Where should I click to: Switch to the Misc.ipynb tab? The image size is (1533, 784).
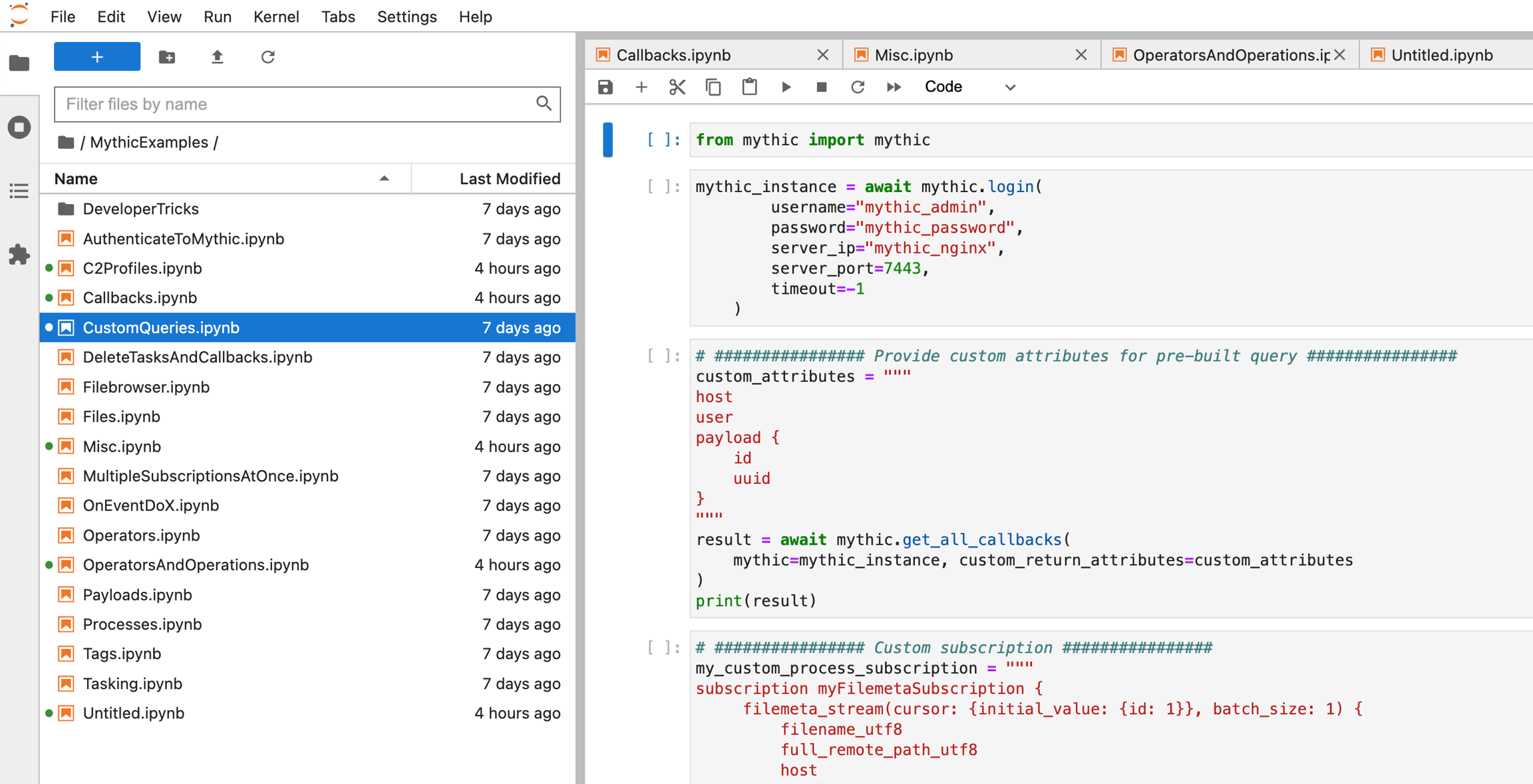tap(914, 55)
